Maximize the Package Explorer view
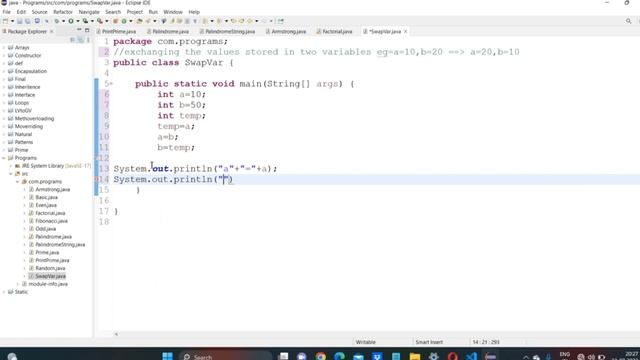The height and width of the screenshot is (360, 640). pos(87,30)
